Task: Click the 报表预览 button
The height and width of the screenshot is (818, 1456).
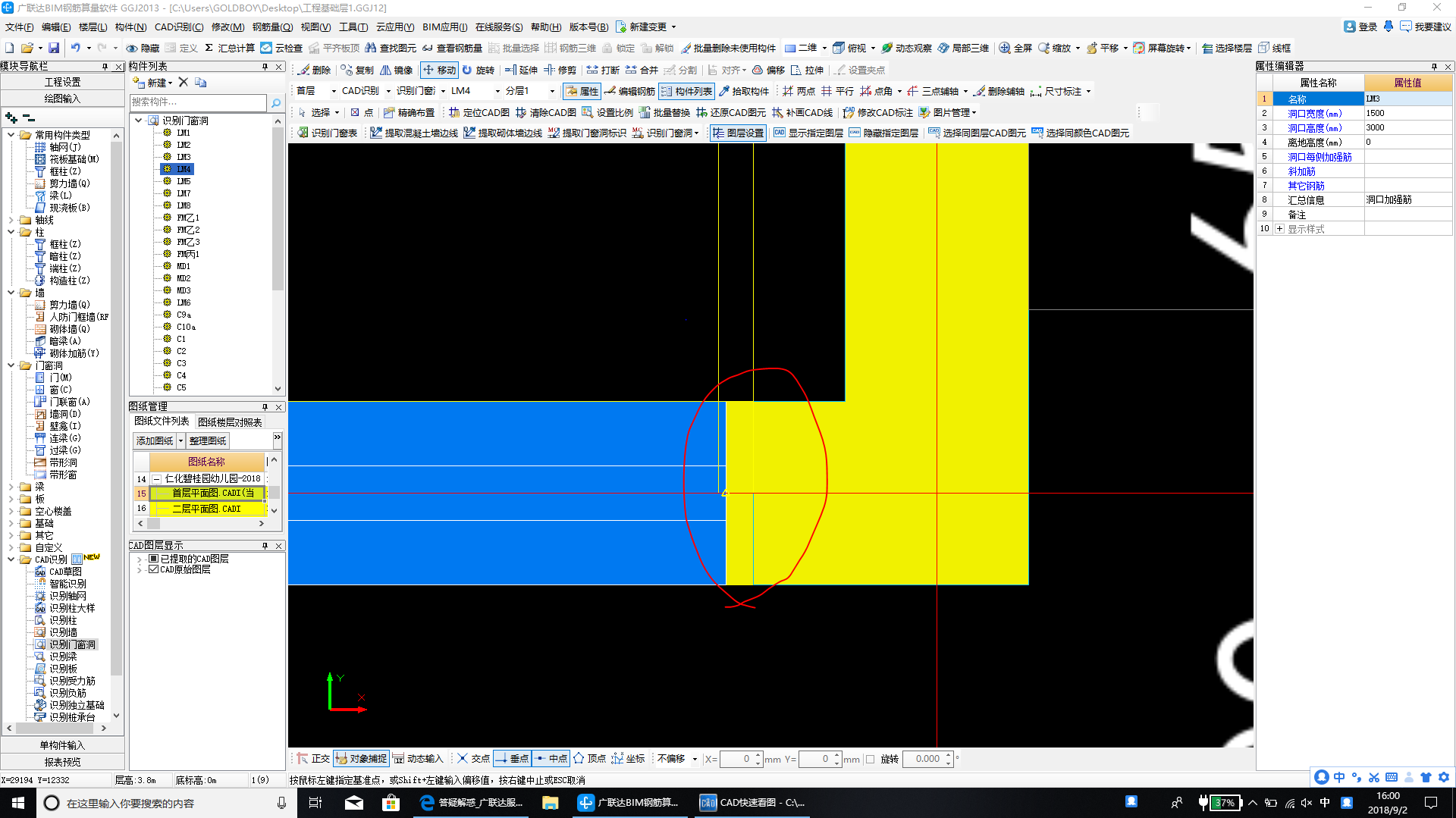Action: [62, 762]
